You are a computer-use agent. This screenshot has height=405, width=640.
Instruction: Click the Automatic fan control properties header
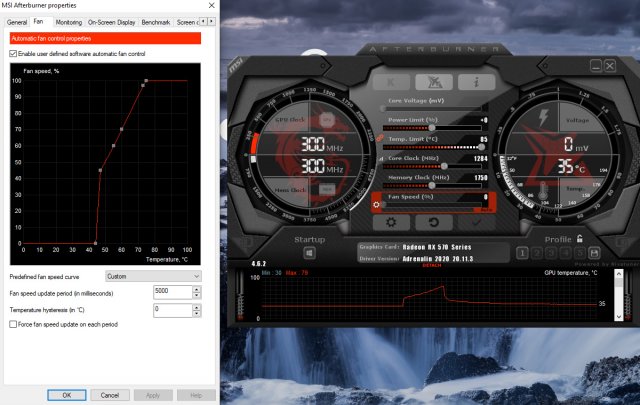click(105, 38)
